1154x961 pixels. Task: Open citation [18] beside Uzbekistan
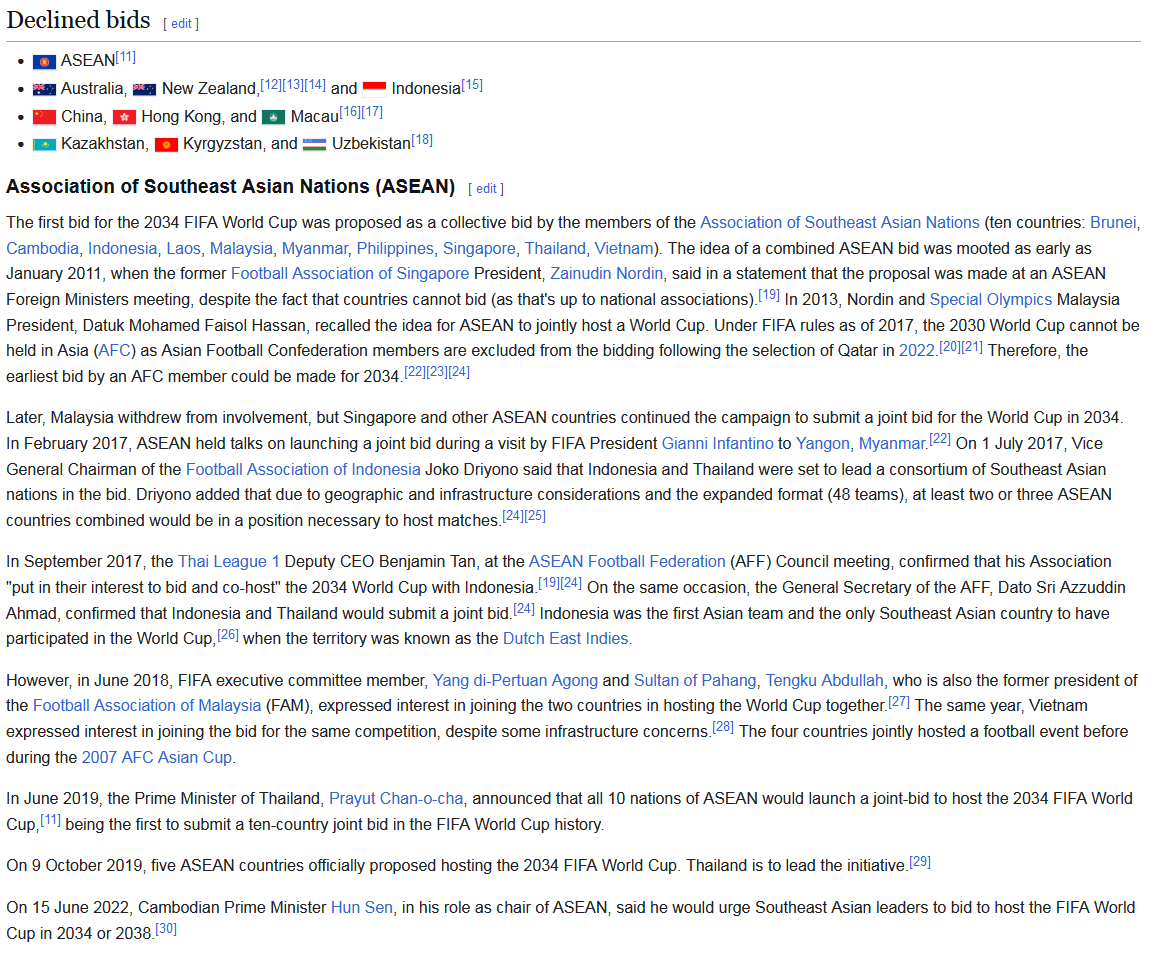coord(422,140)
